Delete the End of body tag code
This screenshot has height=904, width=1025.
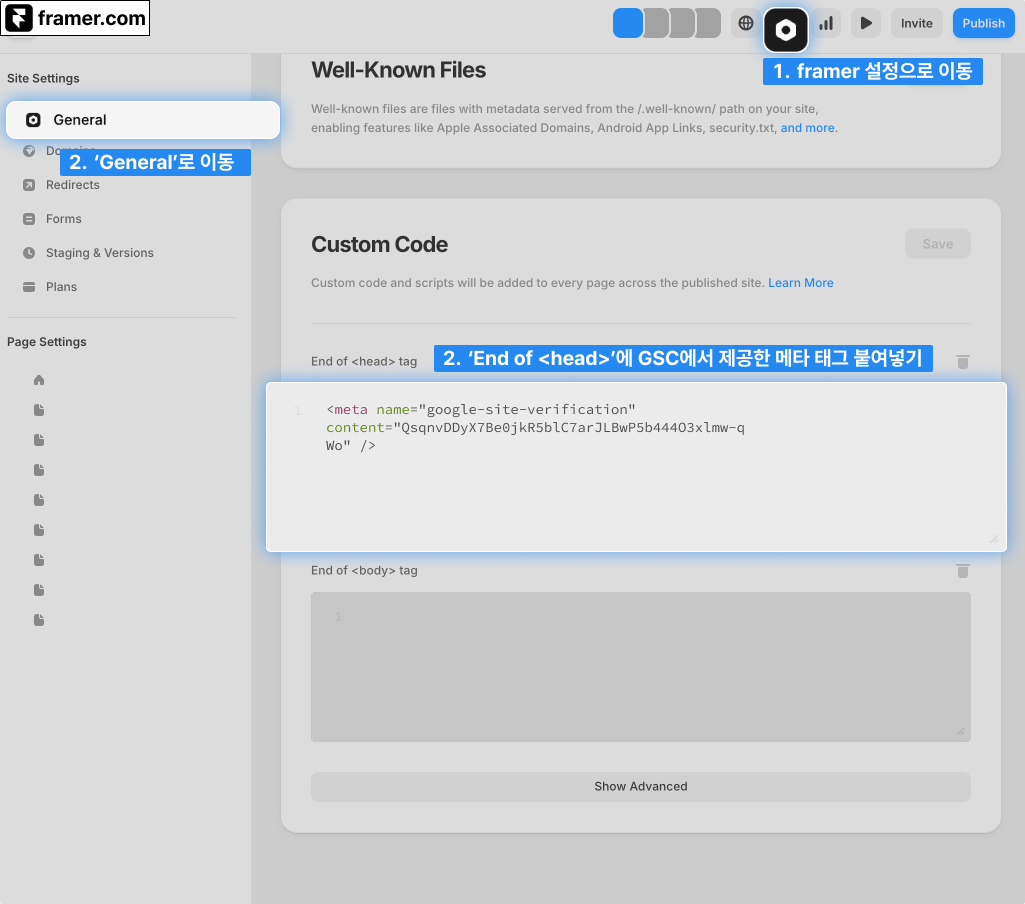point(962,571)
